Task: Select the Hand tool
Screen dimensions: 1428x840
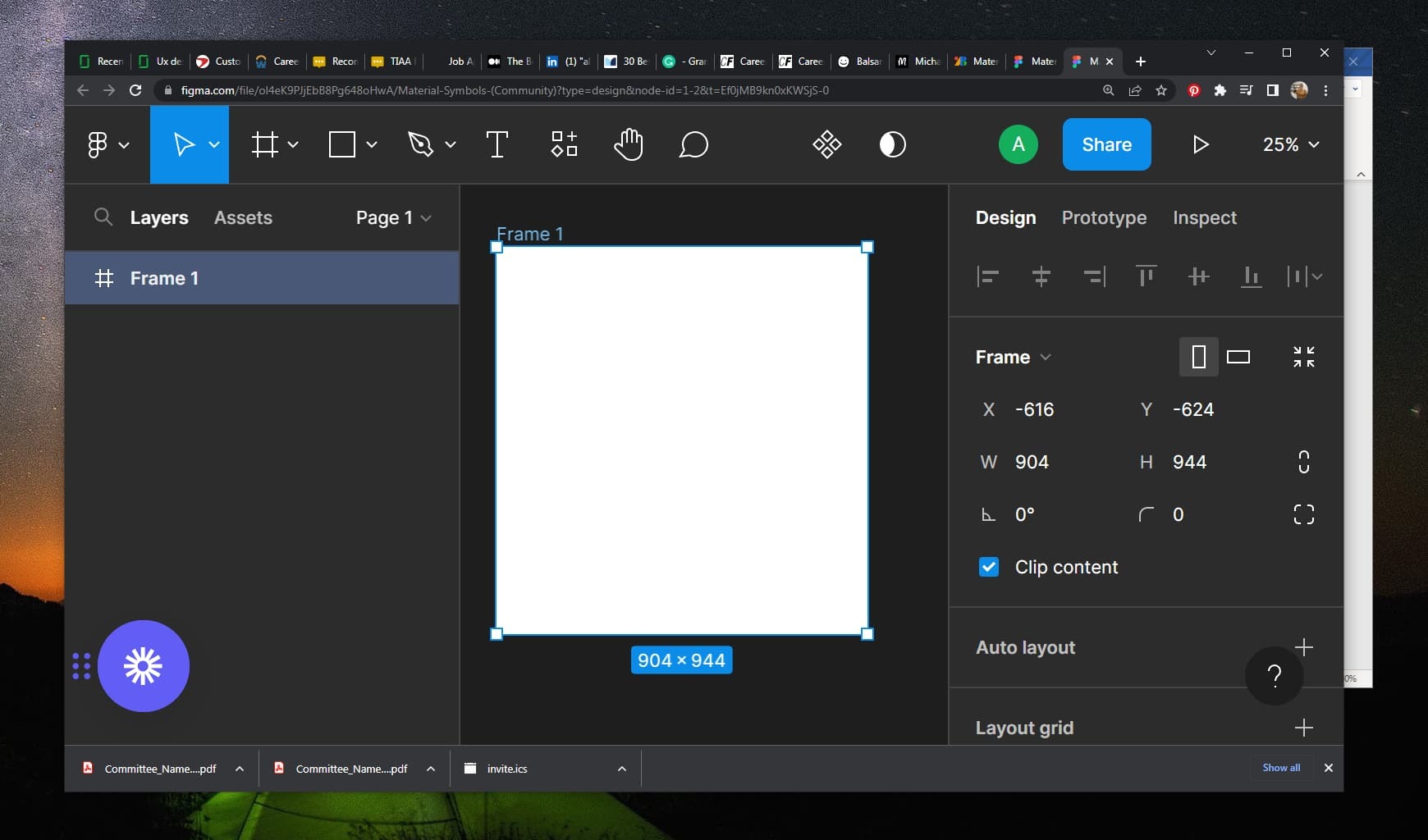Action: tap(629, 144)
